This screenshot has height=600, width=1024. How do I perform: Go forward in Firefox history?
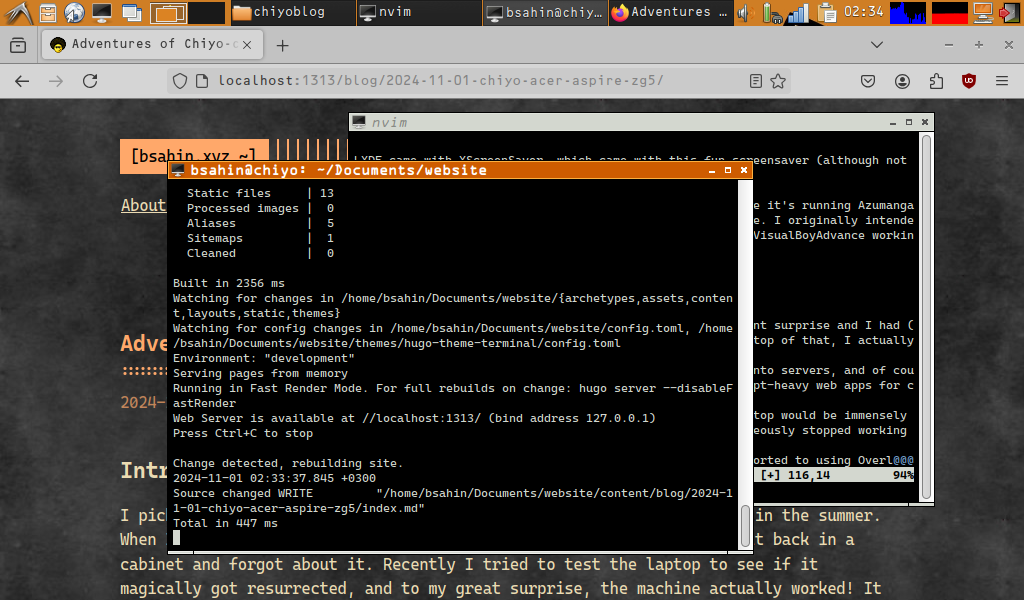coord(56,81)
